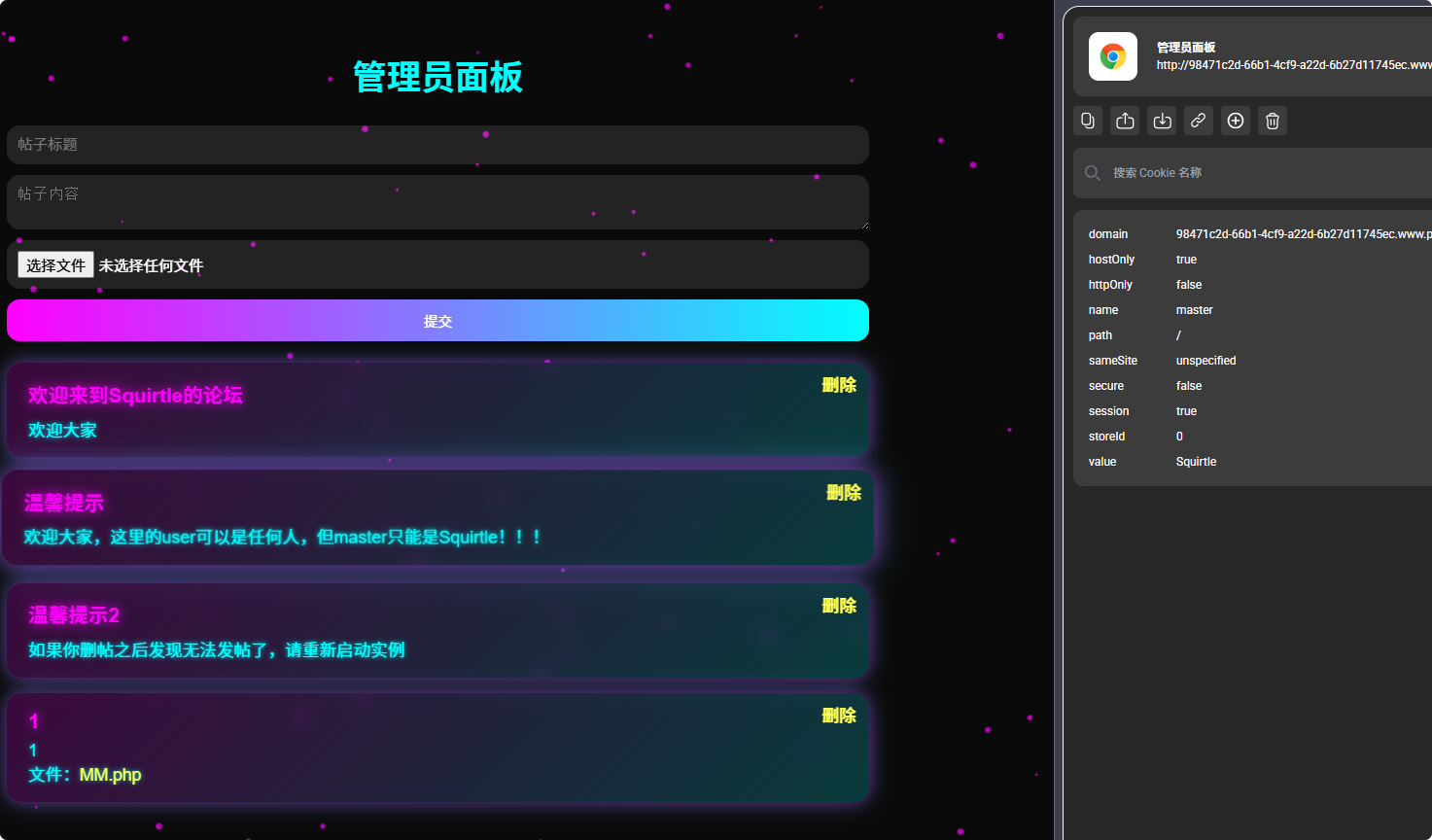
Task: Click the 欢迎大家 post content
Action: [x=62, y=431]
